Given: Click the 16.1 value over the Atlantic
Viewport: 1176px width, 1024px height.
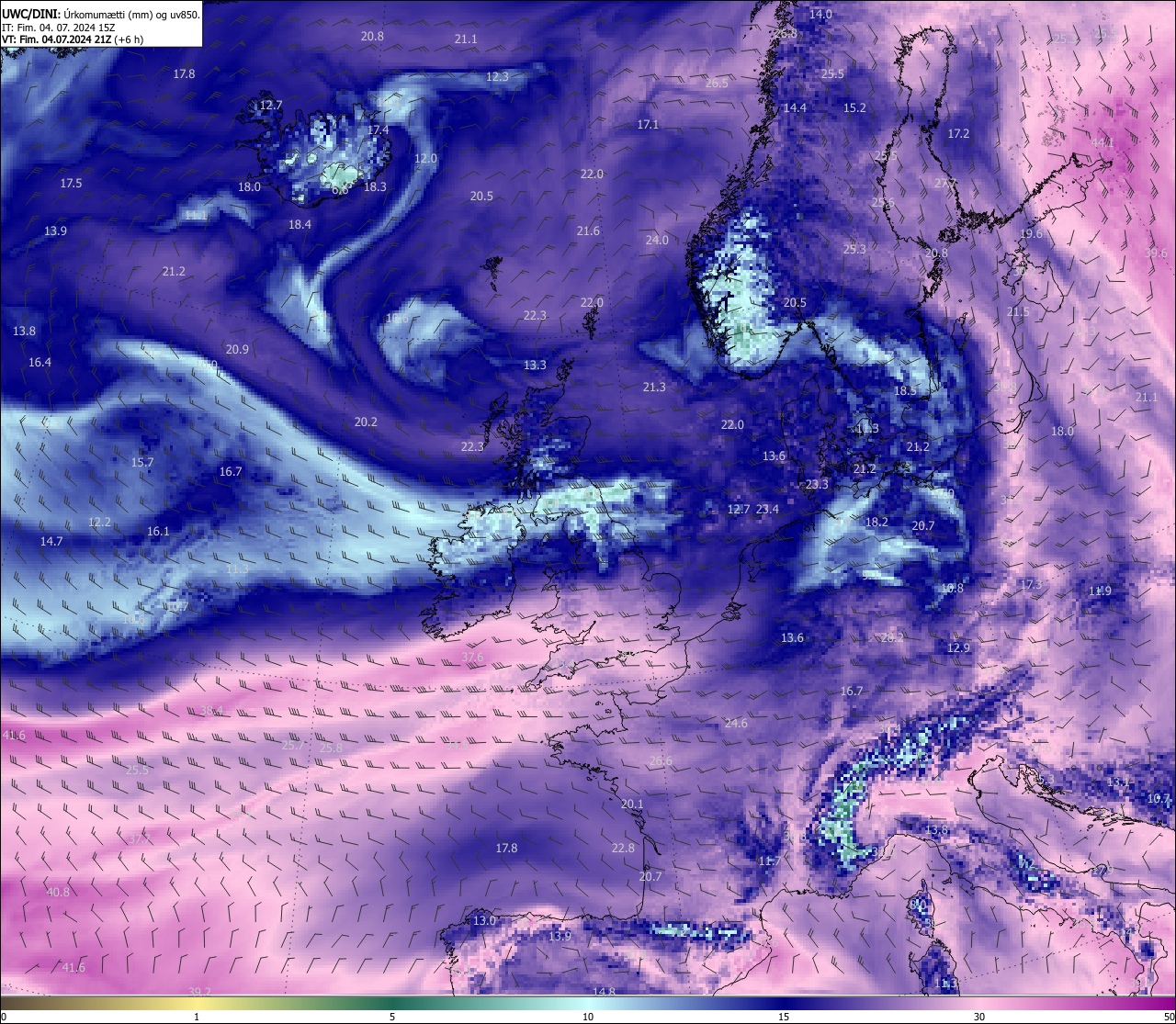Looking at the screenshot, I should (x=158, y=532).
